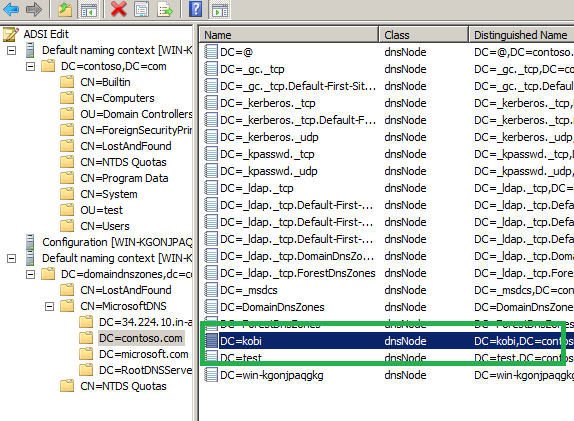Select the DC=_kerberos._udp row

pos(389,137)
